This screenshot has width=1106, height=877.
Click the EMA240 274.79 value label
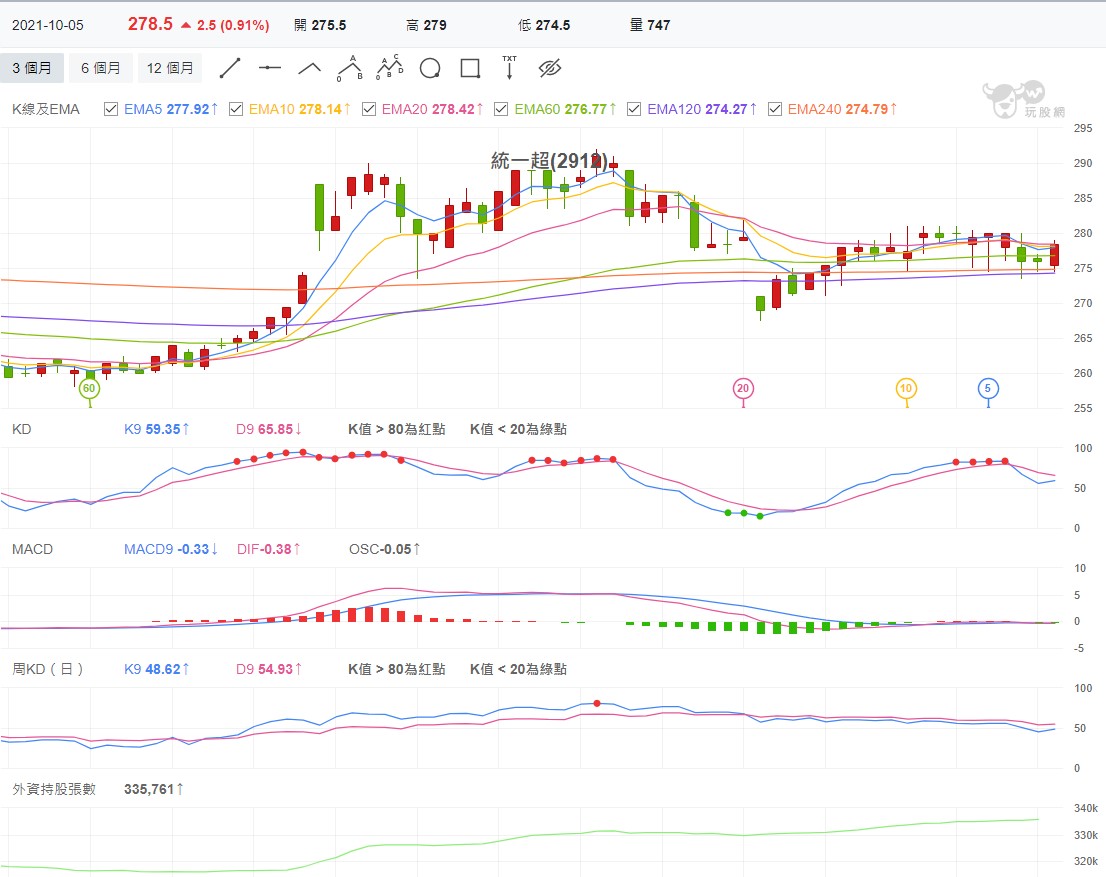(842, 109)
